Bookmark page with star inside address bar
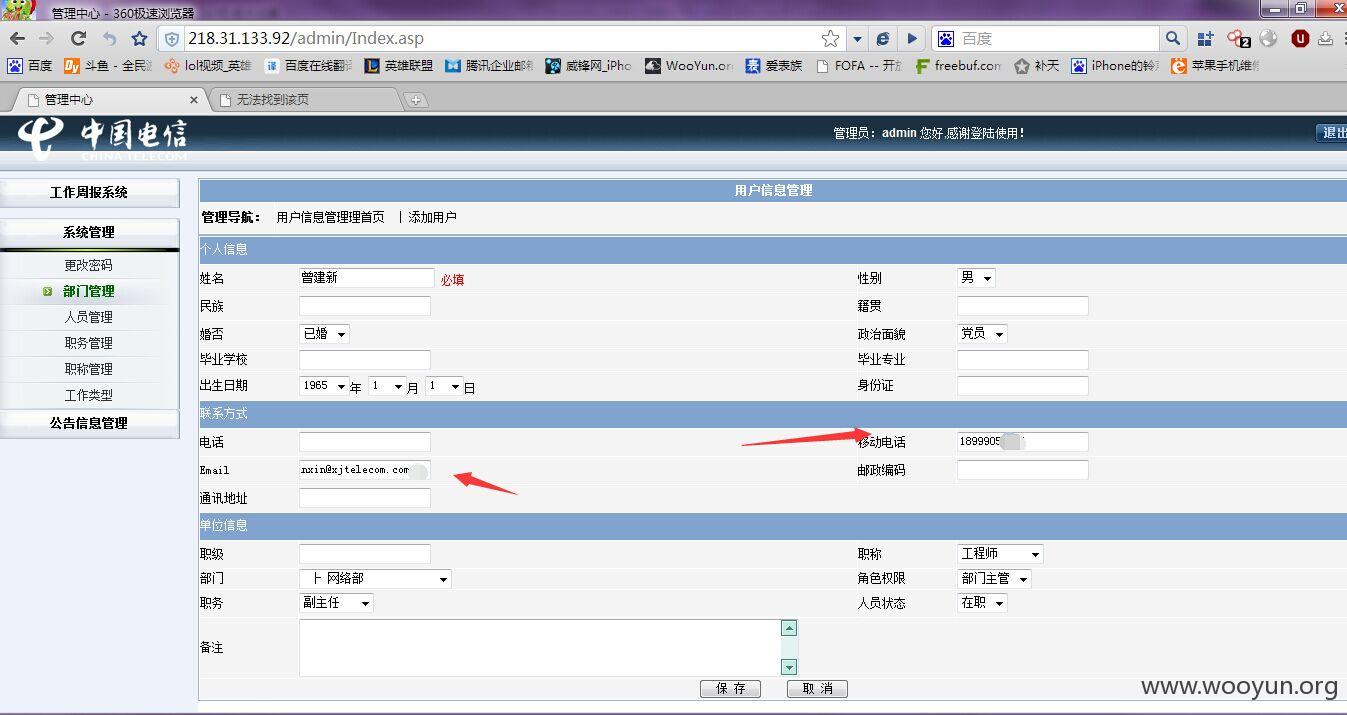 click(830, 38)
